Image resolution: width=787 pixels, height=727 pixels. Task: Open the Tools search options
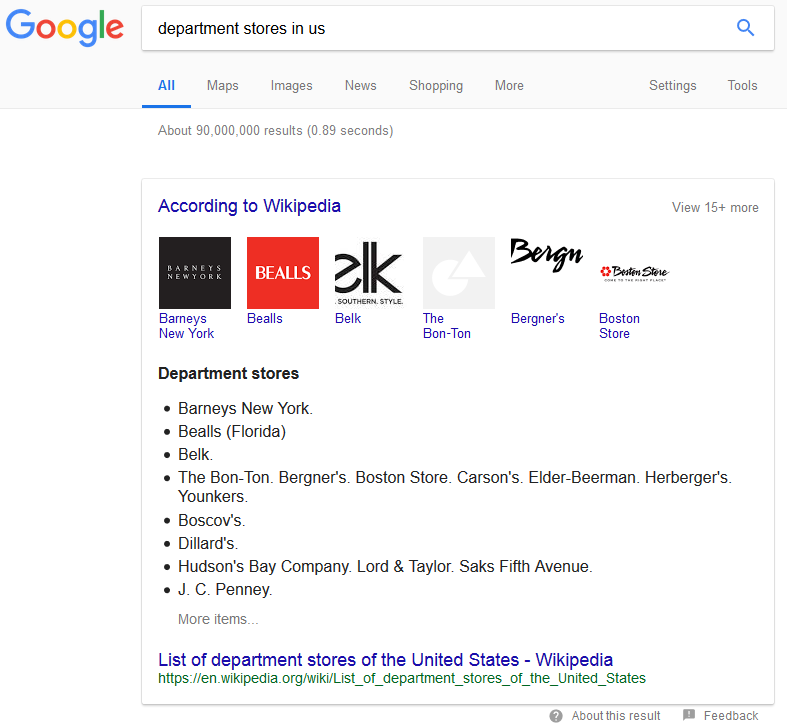point(742,86)
